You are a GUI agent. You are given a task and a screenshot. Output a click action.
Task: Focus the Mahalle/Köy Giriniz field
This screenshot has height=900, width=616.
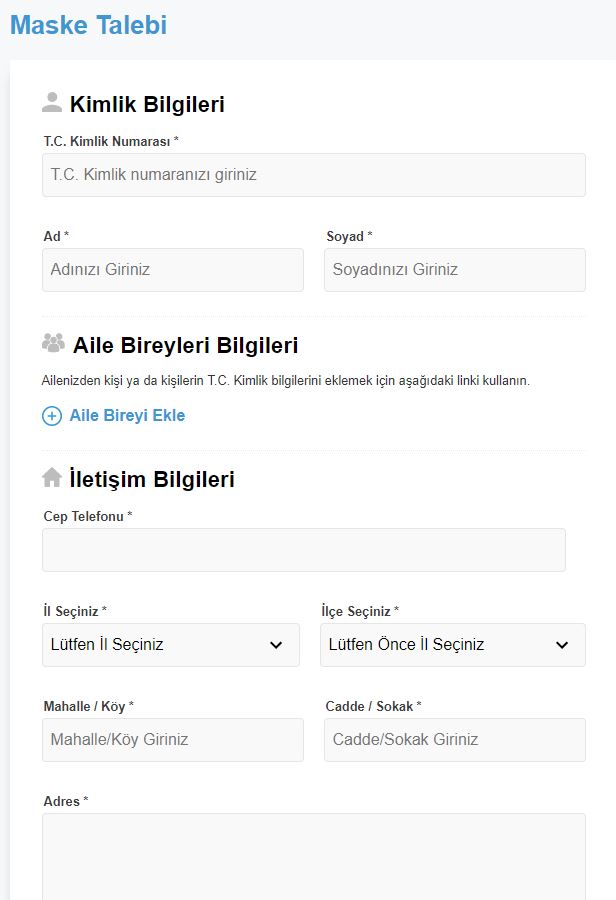coord(173,740)
